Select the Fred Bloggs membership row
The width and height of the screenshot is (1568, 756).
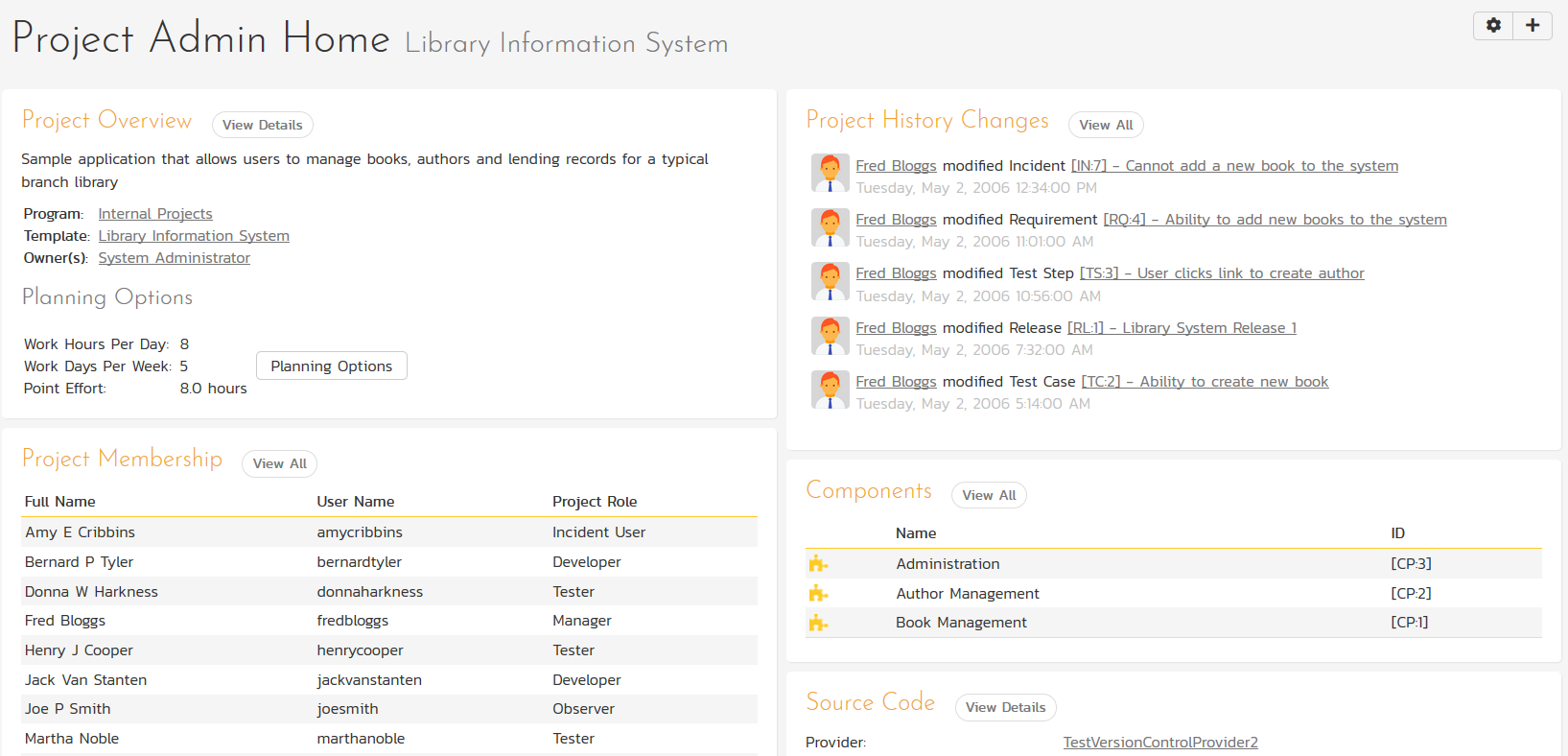[x=388, y=621]
